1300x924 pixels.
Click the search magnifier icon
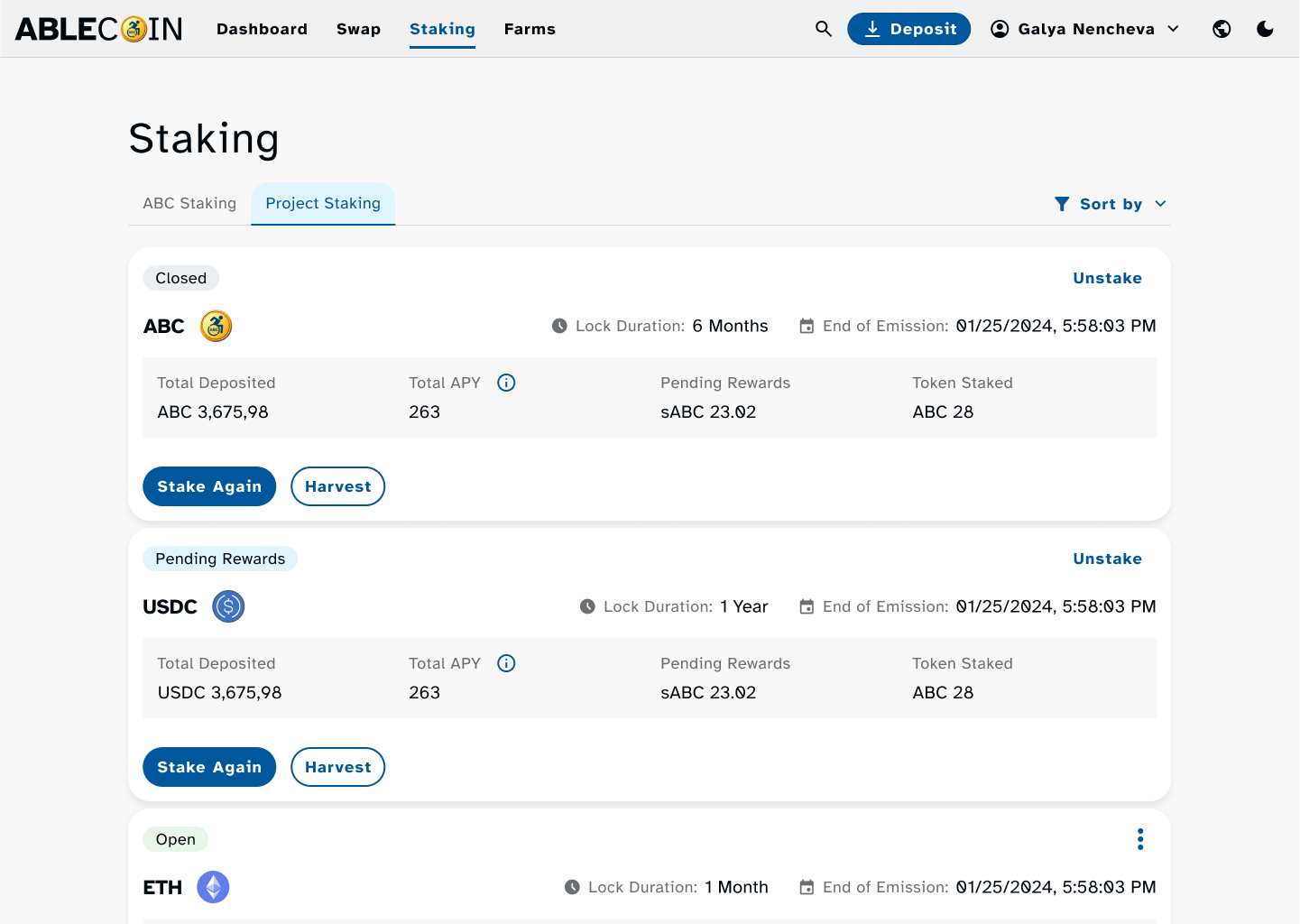click(x=823, y=29)
